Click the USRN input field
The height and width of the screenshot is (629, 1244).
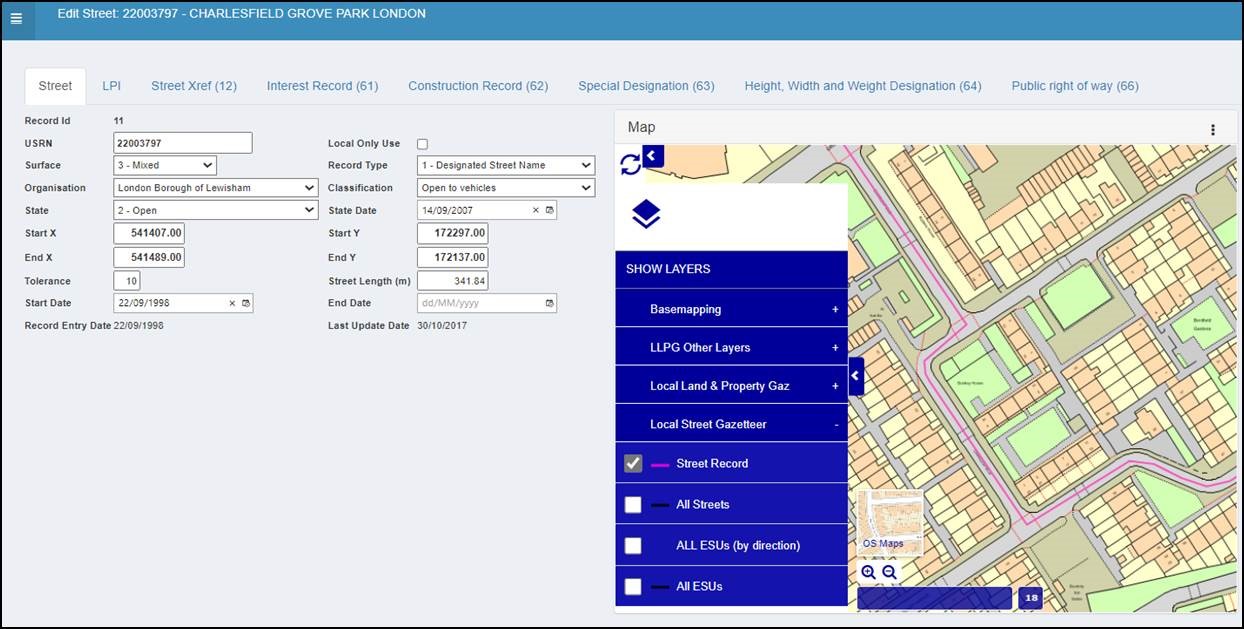tap(183, 143)
